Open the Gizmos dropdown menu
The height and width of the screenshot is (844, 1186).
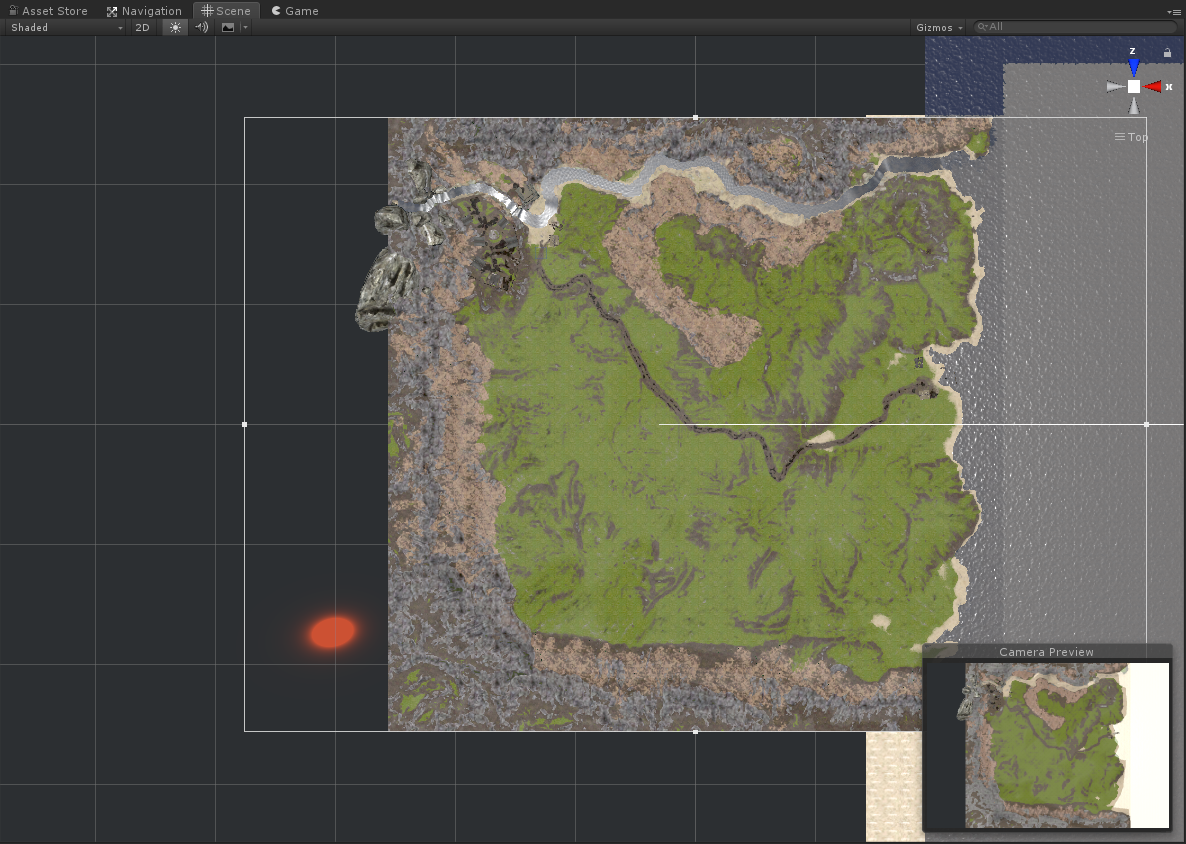pos(939,27)
